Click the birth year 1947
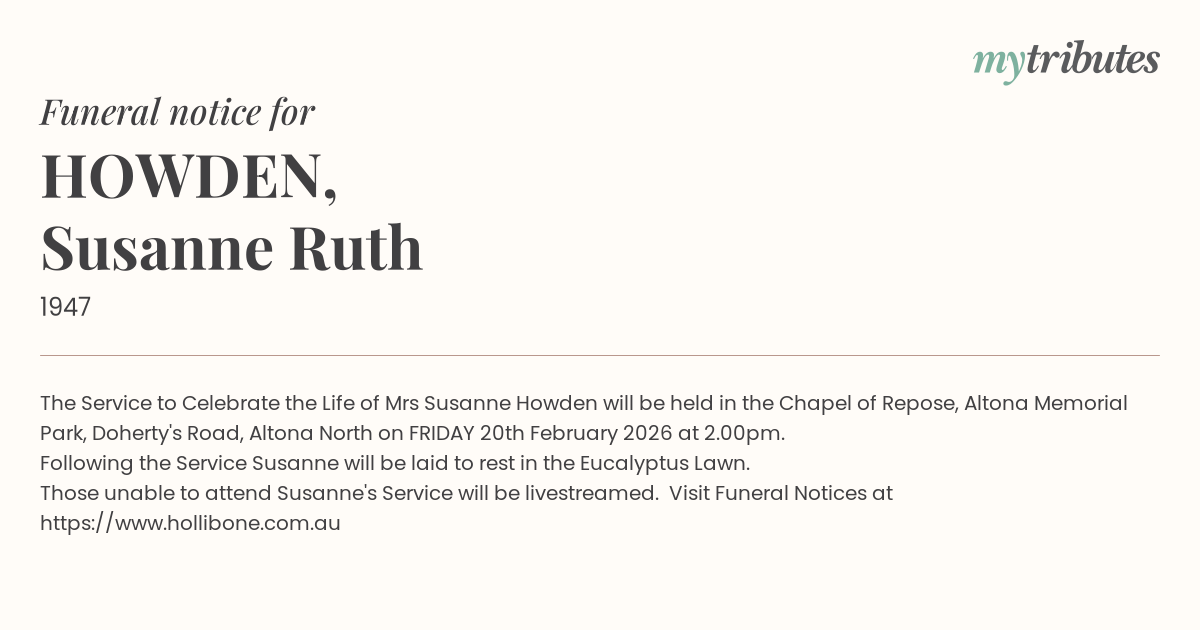 pyautogui.click(x=66, y=307)
